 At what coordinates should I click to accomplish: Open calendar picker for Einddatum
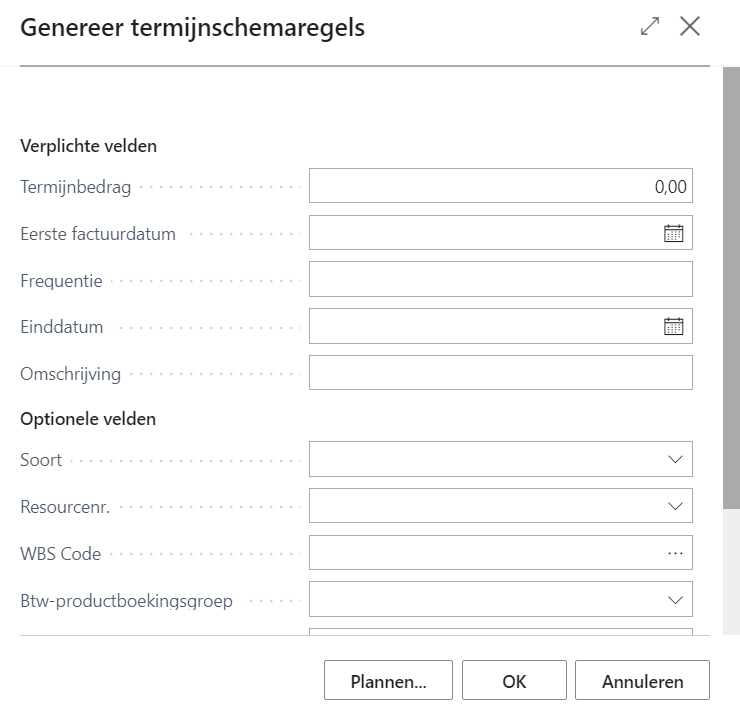pyautogui.click(x=674, y=326)
